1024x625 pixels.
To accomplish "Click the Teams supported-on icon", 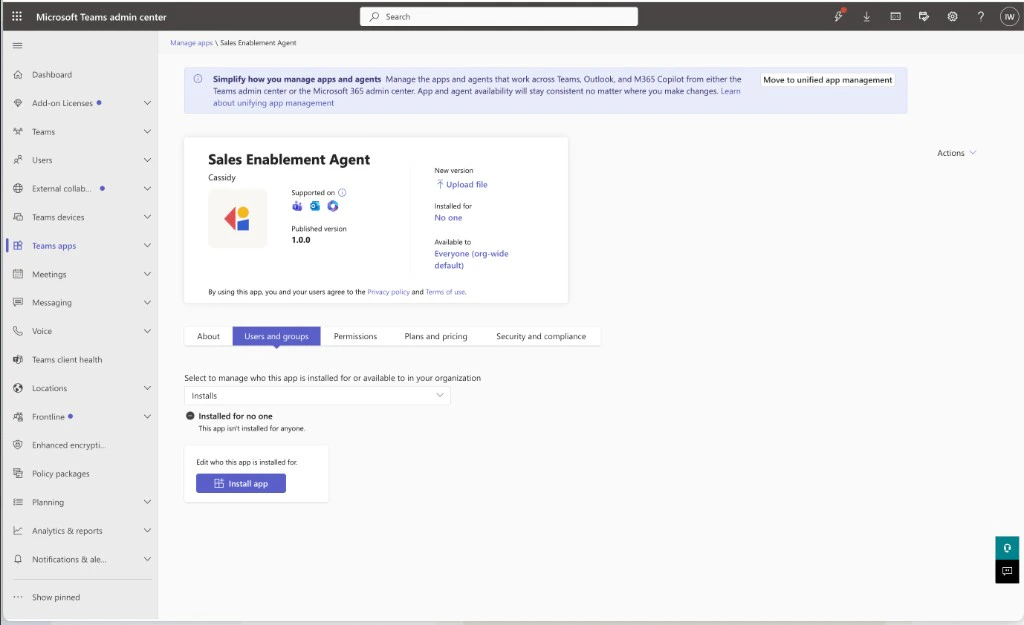I will 297,206.
